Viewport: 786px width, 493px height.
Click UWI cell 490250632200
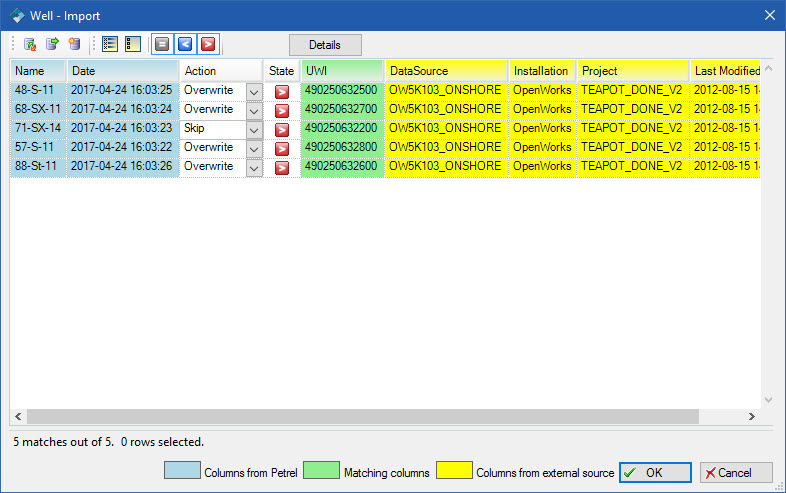341,128
